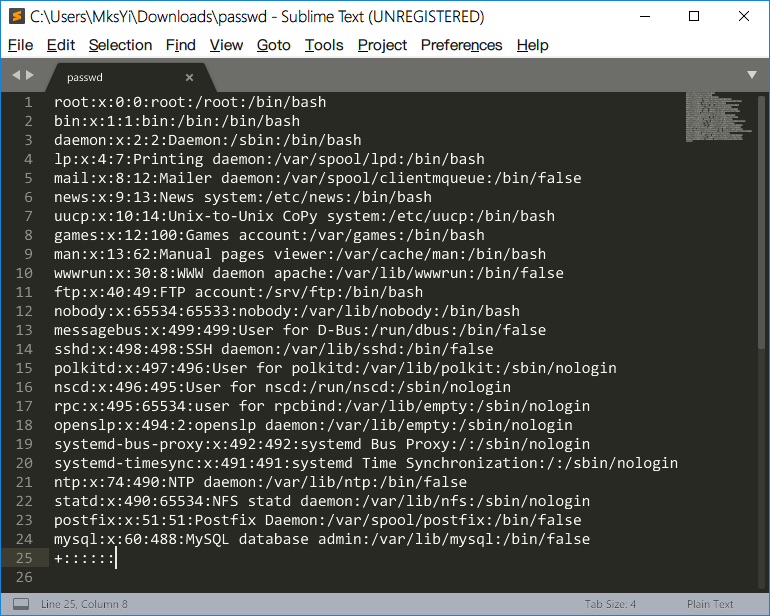This screenshot has width=770, height=616.
Task: Click the ftp:x:40:49 FTP account line
Action: (x=239, y=292)
